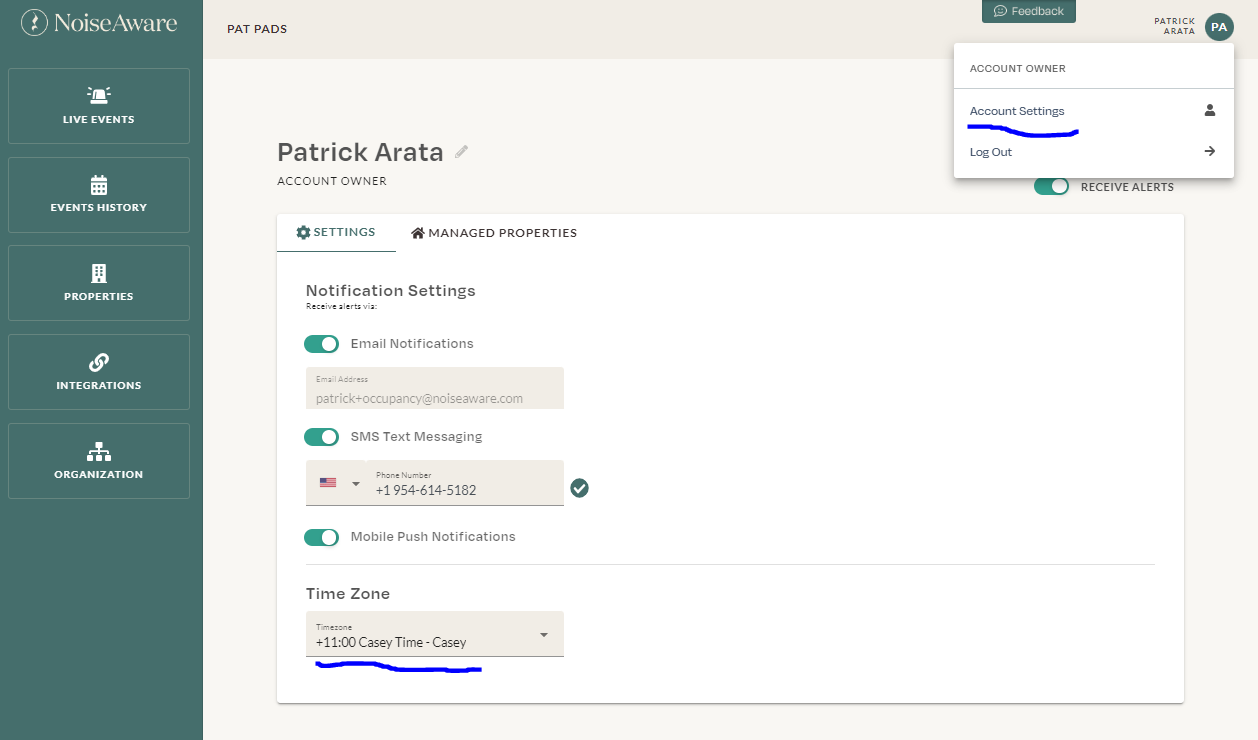This screenshot has height=740, width=1258.
Task: Toggle Mobile Push Notifications
Action: 322,537
